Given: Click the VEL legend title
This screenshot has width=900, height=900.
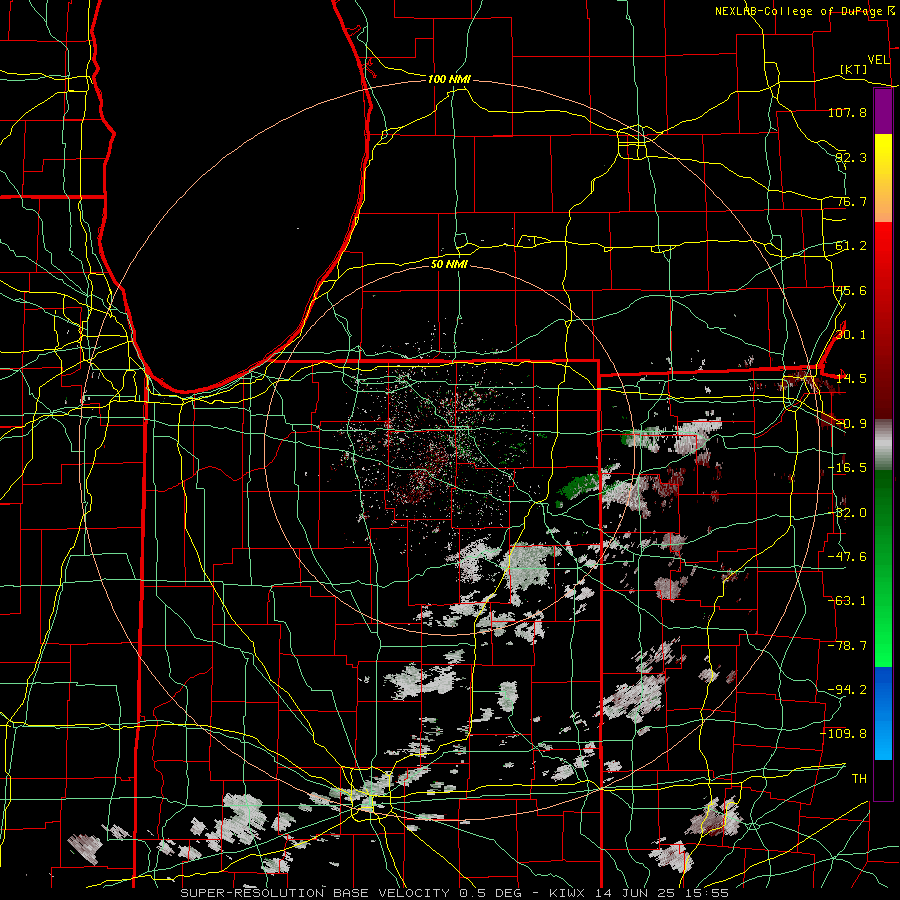Looking at the screenshot, I should pyautogui.click(x=878, y=59).
